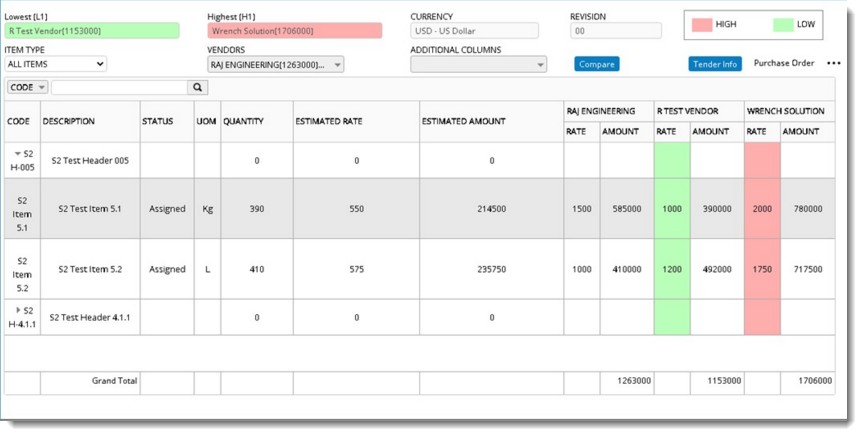Open the ITEM TYPE dropdown
862x436 pixels.
(x=55, y=64)
